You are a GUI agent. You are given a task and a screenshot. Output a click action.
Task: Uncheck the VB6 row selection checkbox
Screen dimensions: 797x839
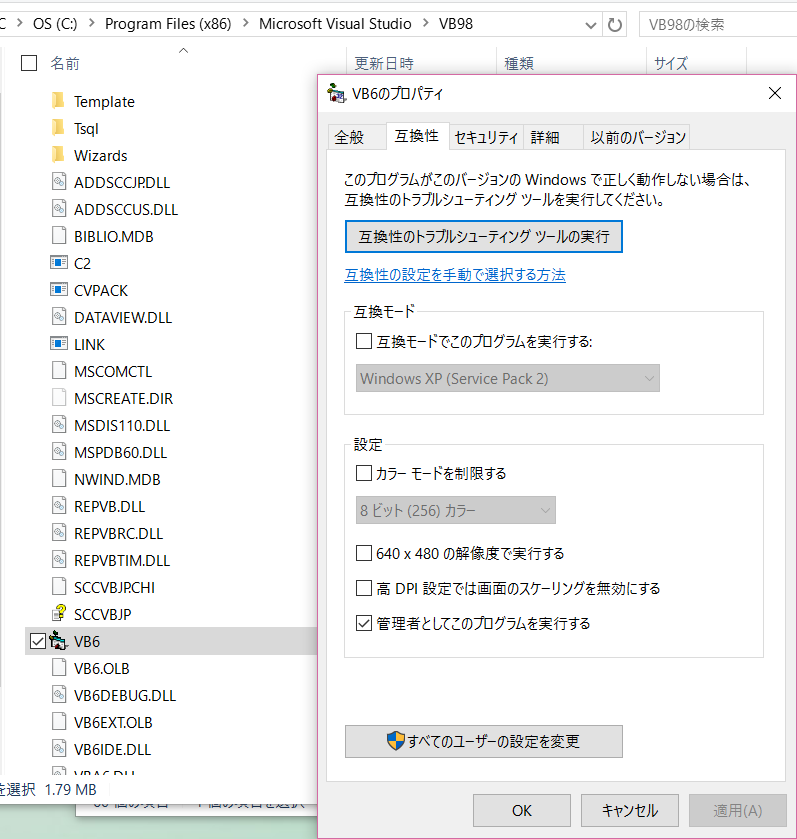click(x=37, y=641)
